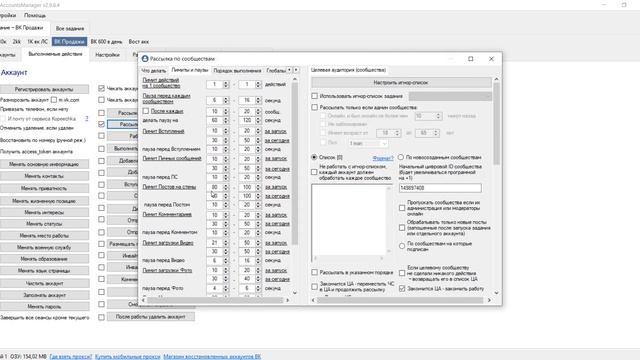Screen dimensions: 640x360
Task: Enable the После каждых checkbox
Action: point(146,111)
